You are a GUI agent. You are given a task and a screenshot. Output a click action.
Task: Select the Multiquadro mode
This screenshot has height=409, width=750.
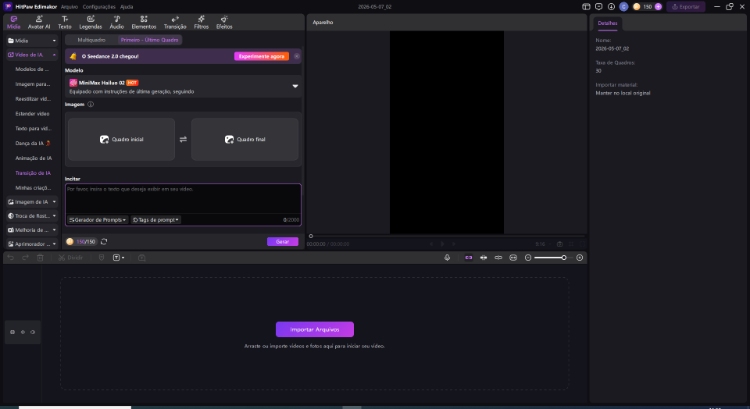pos(91,40)
